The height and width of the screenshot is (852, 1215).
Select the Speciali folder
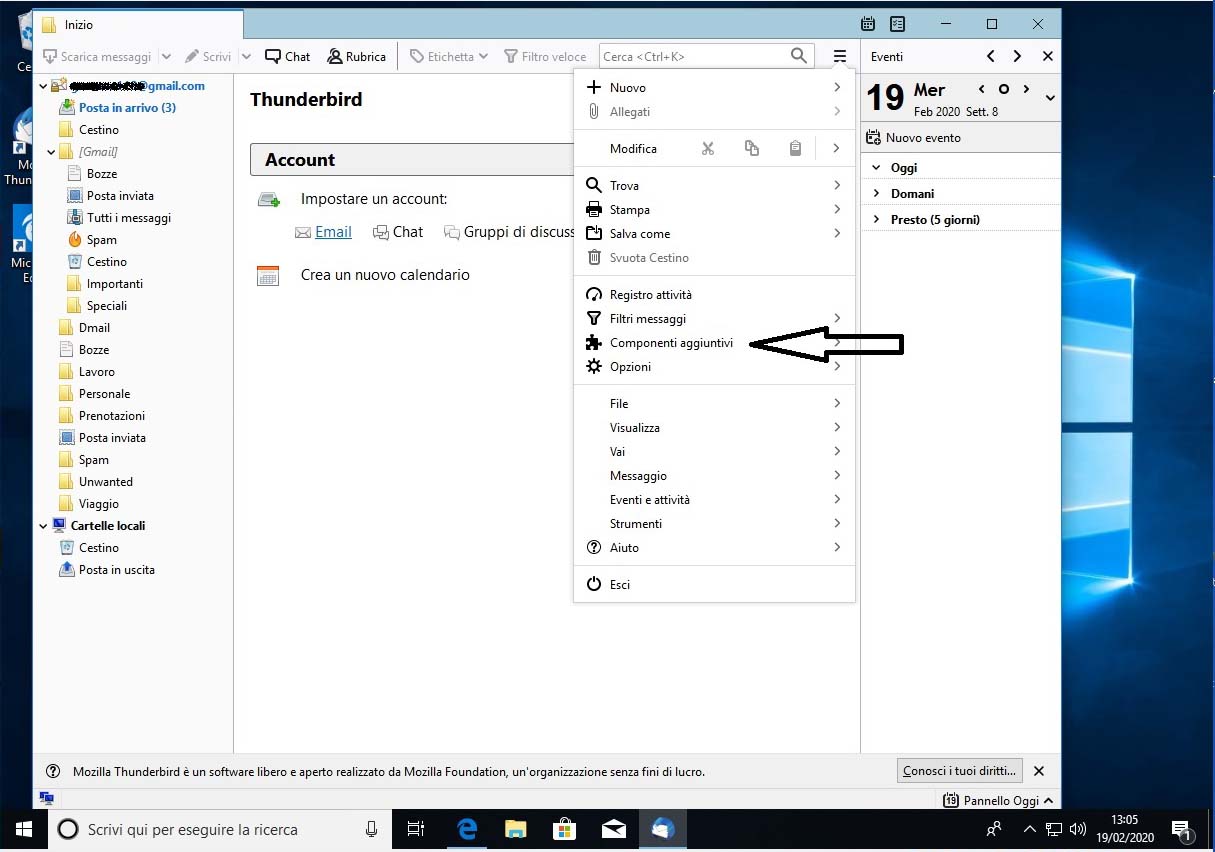pyautogui.click(x=107, y=306)
